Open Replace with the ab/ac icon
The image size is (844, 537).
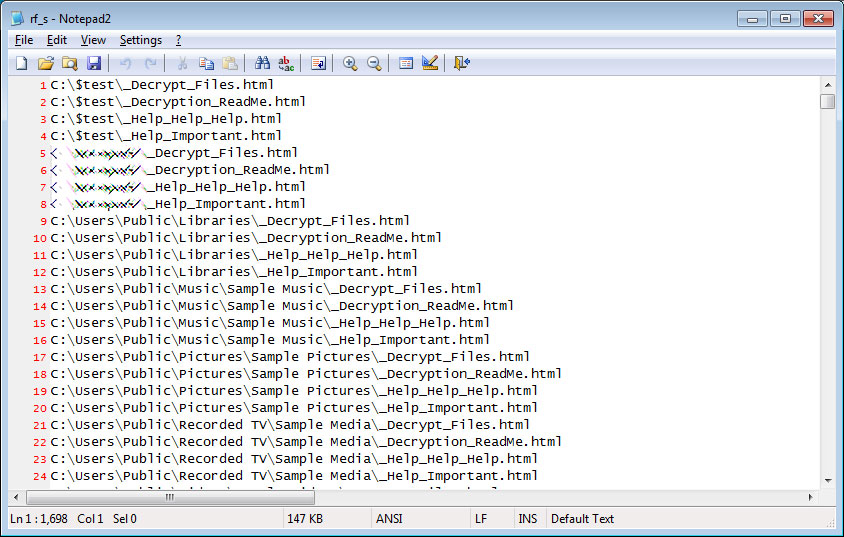[x=286, y=63]
